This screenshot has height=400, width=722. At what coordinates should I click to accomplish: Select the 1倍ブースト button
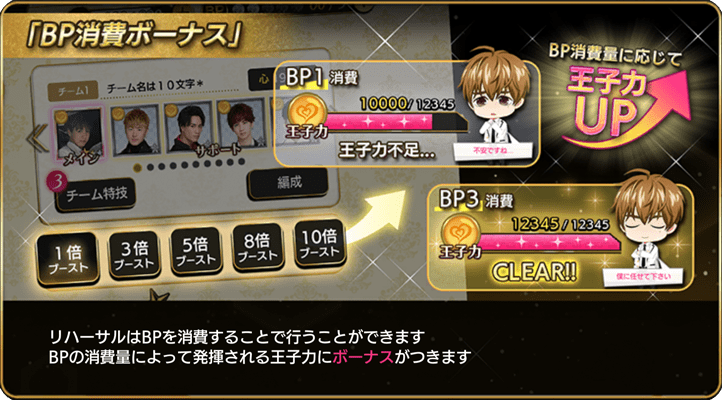(x=68, y=259)
